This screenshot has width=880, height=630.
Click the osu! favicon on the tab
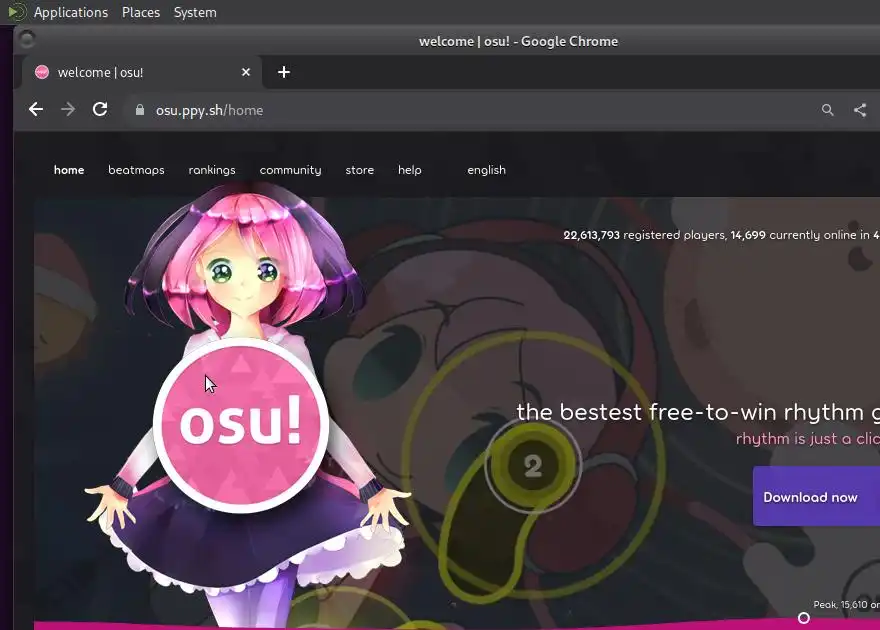point(42,72)
